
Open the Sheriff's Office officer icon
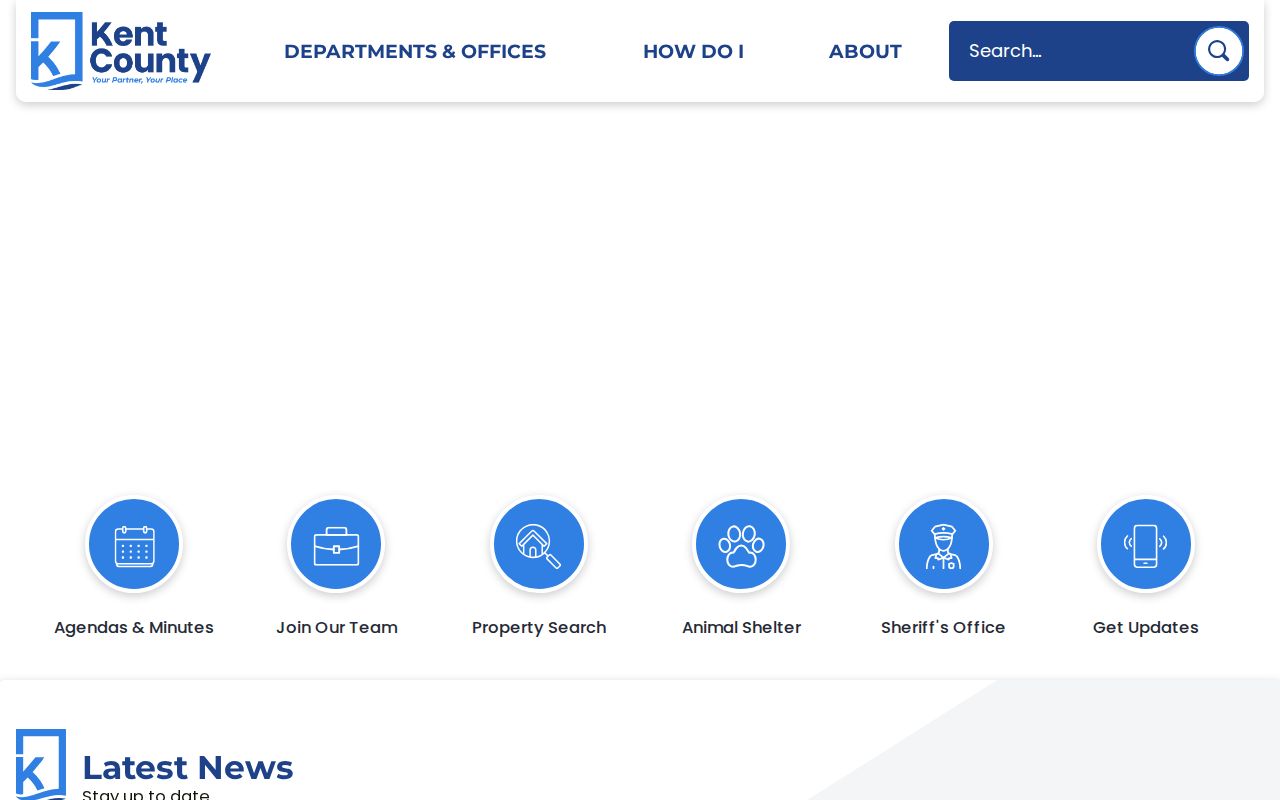pos(943,545)
